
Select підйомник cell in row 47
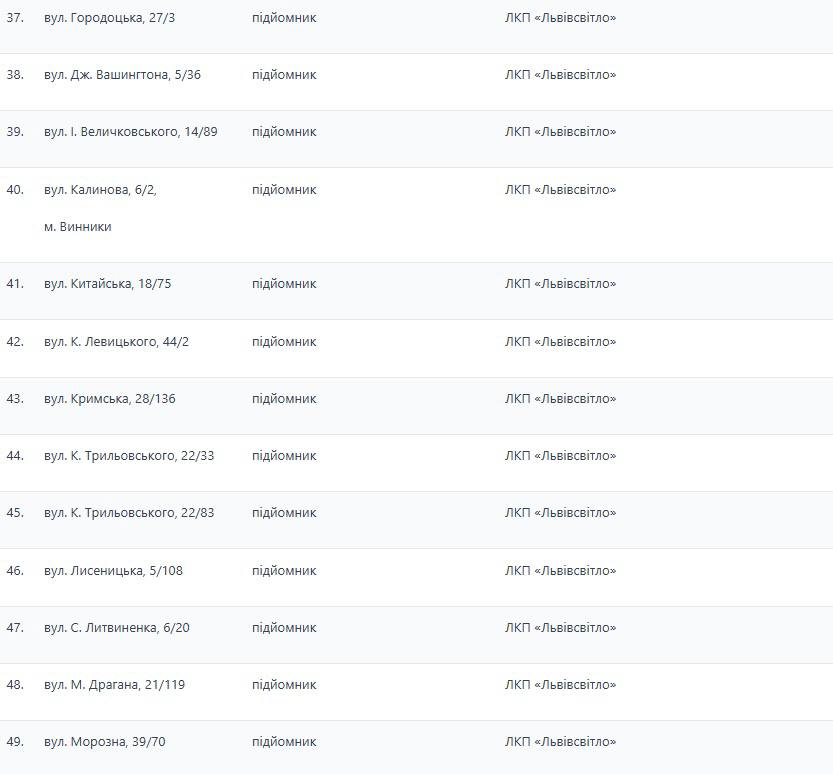pyautogui.click(x=284, y=628)
